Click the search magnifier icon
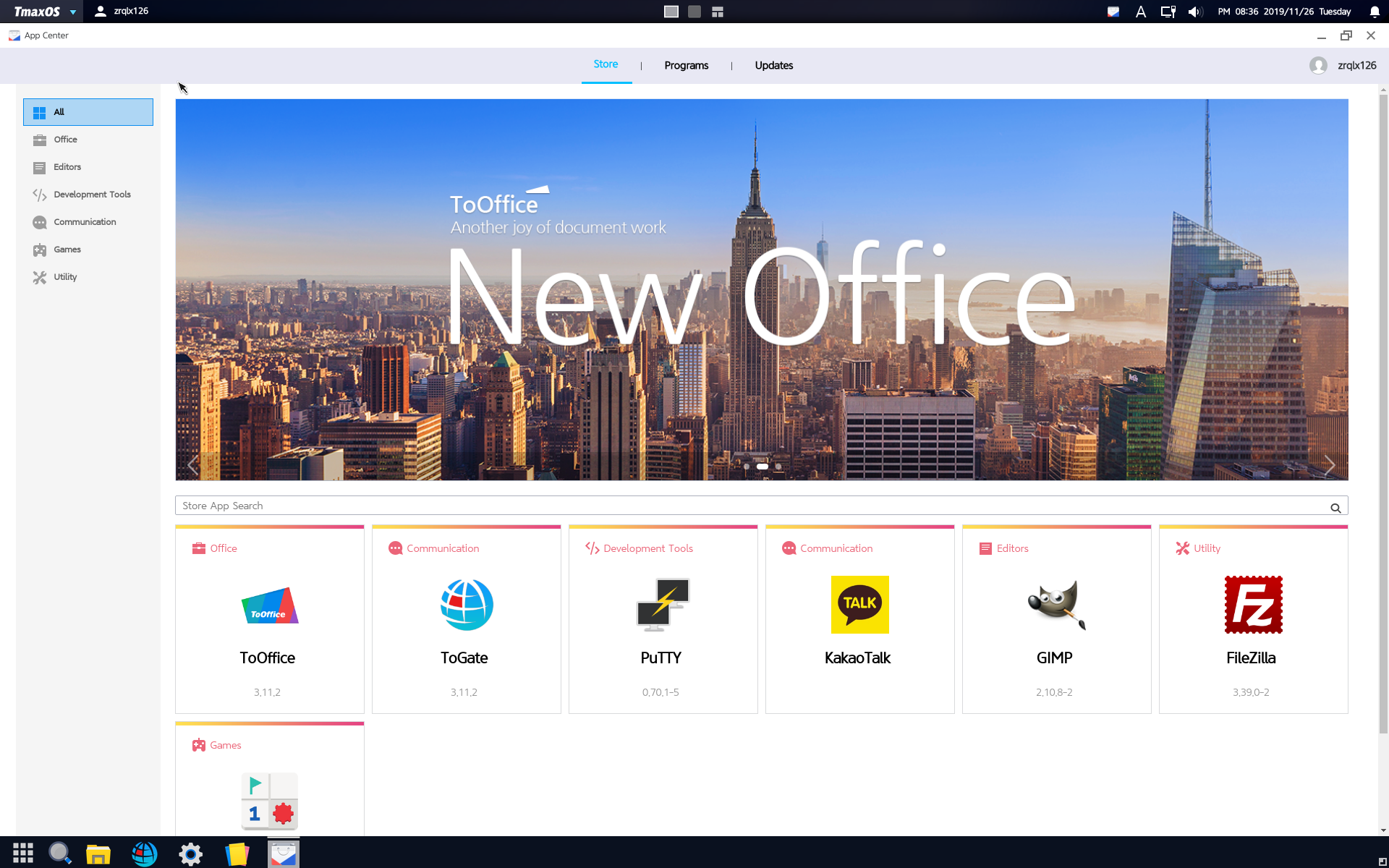Image resolution: width=1389 pixels, height=868 pixels. (x=1335, y=508)
